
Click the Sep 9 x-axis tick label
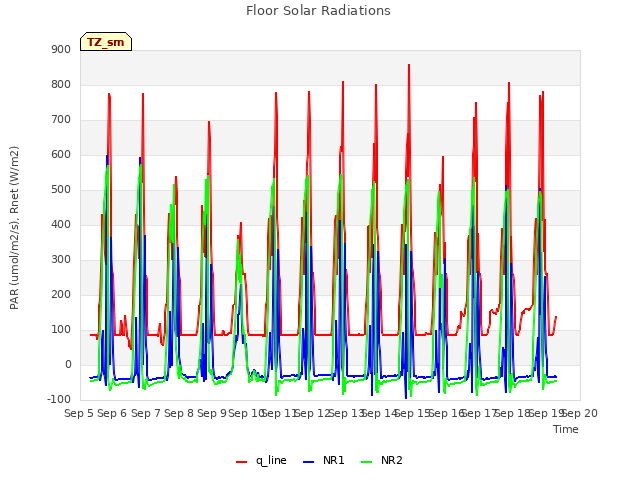point(212,413)
